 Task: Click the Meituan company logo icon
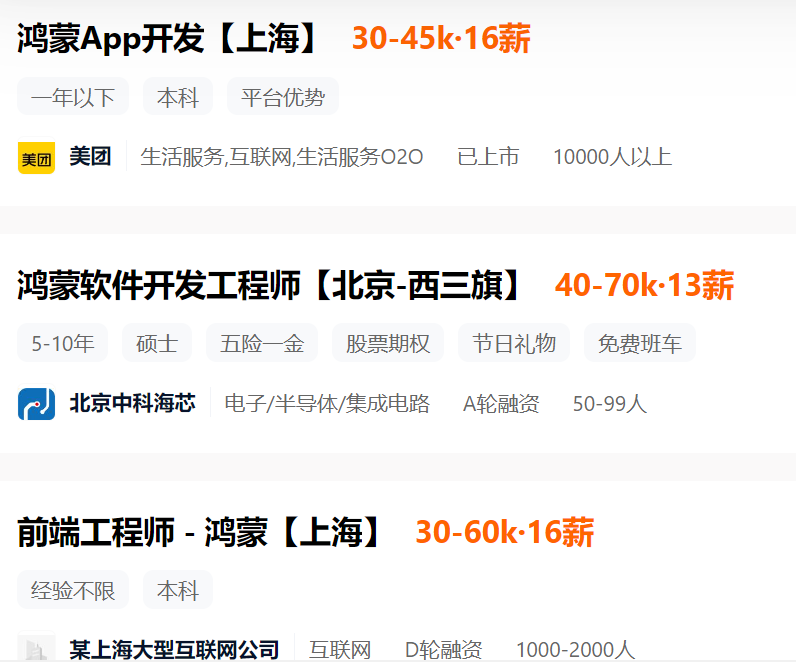[37, 158]
